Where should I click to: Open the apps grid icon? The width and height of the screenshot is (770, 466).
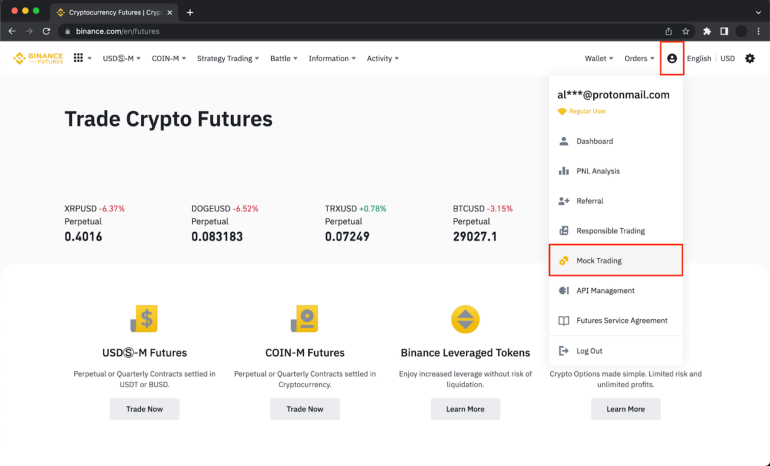[x=78, y=58]
